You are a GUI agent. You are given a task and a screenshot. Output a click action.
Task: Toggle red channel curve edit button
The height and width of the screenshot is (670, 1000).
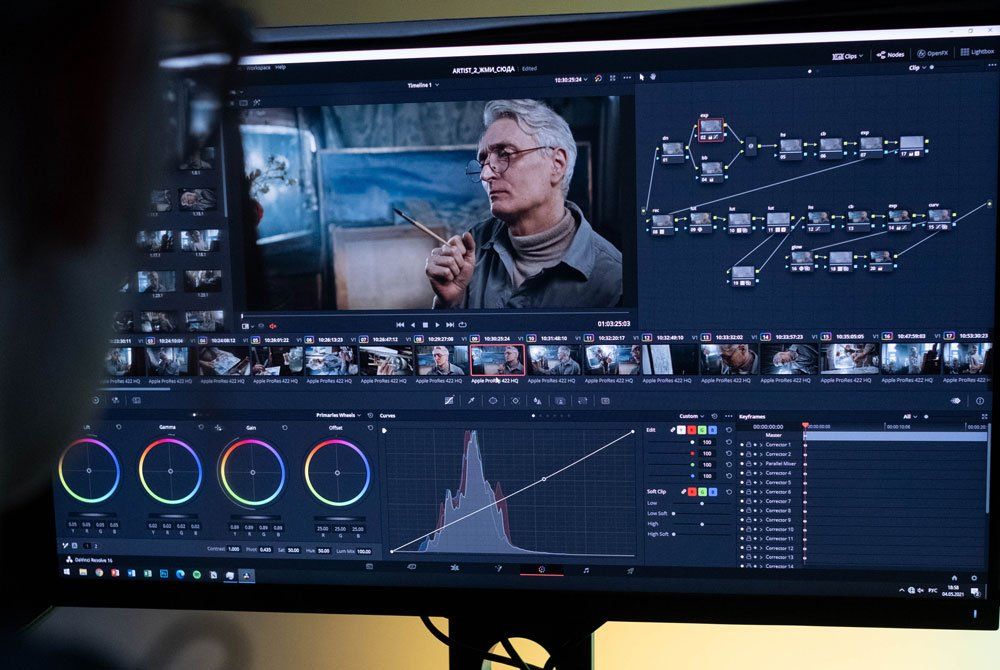point(692,430)
